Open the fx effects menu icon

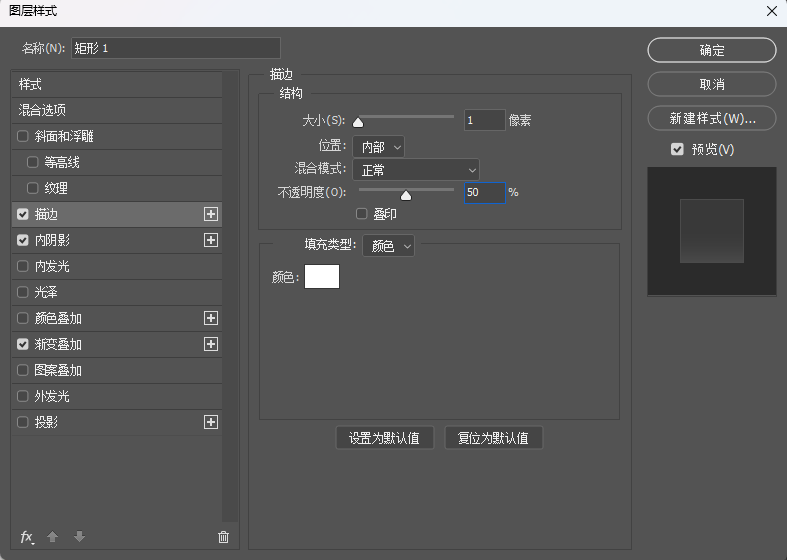[x=27, y=537]
